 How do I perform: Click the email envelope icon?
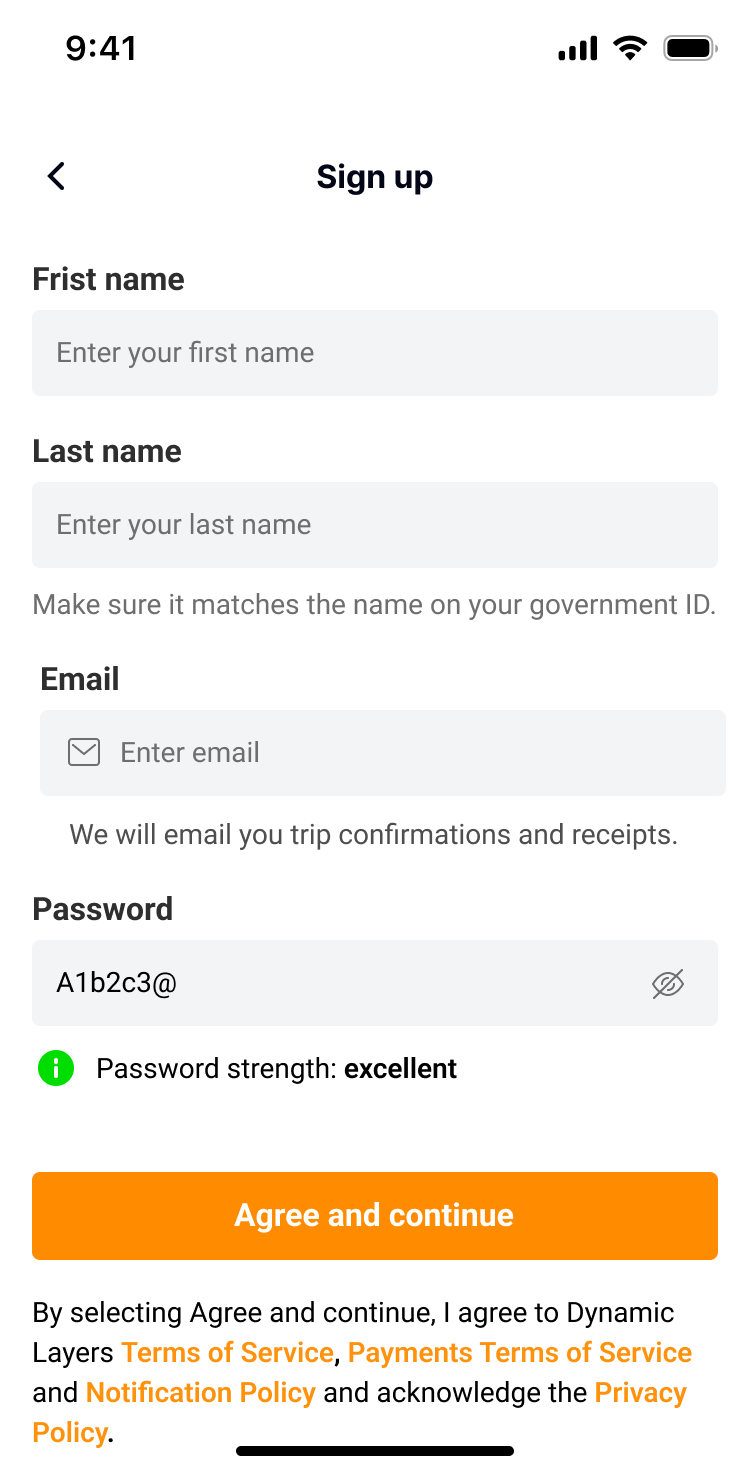tap(84, 752)
